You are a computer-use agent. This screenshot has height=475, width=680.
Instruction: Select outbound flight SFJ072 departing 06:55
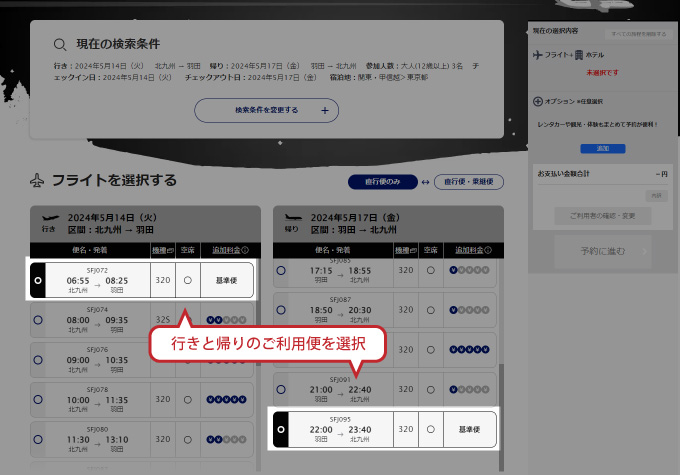pyautogui.click(x=38, y=281)
